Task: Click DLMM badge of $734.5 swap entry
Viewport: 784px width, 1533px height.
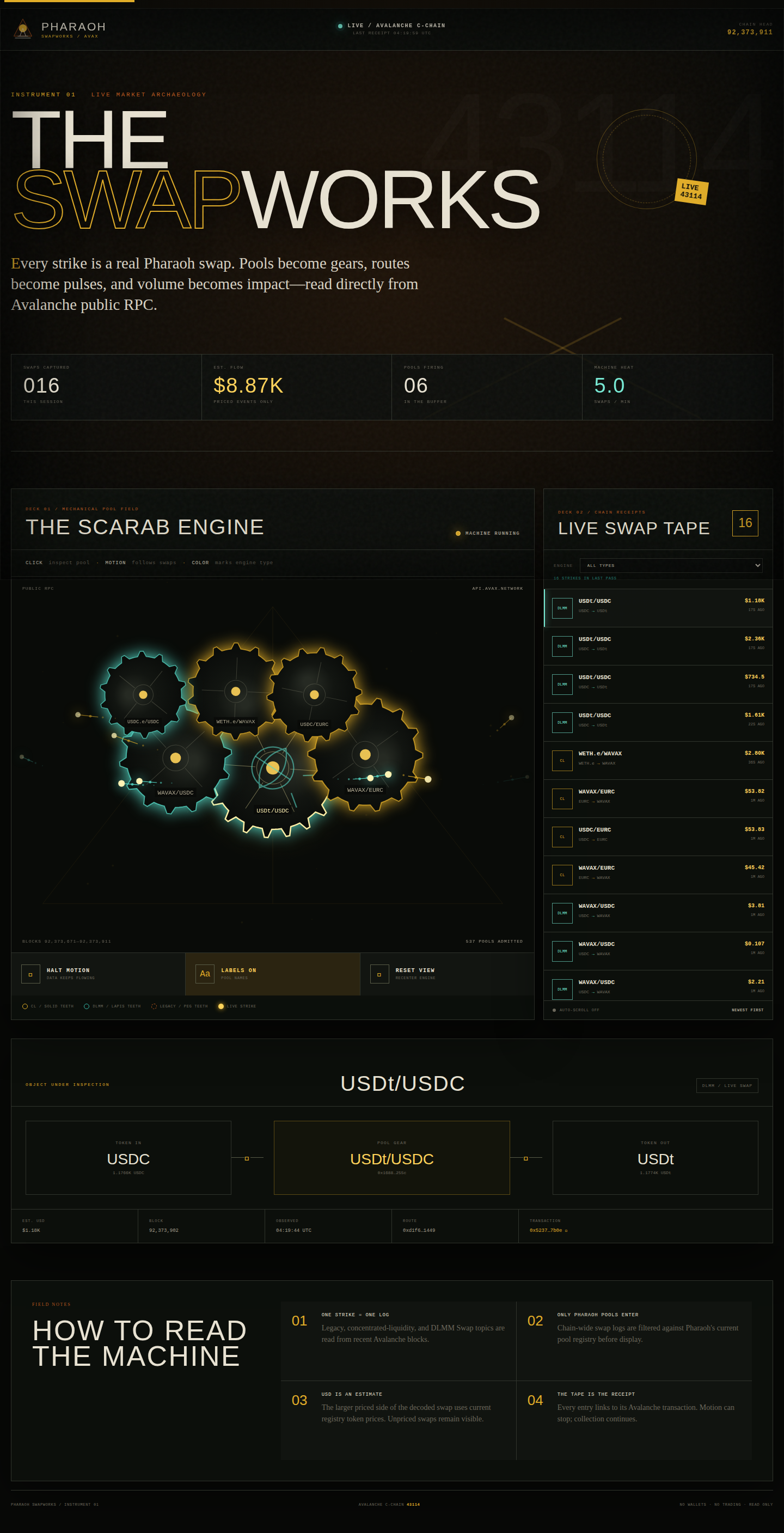Action: [x=562, y=685]
